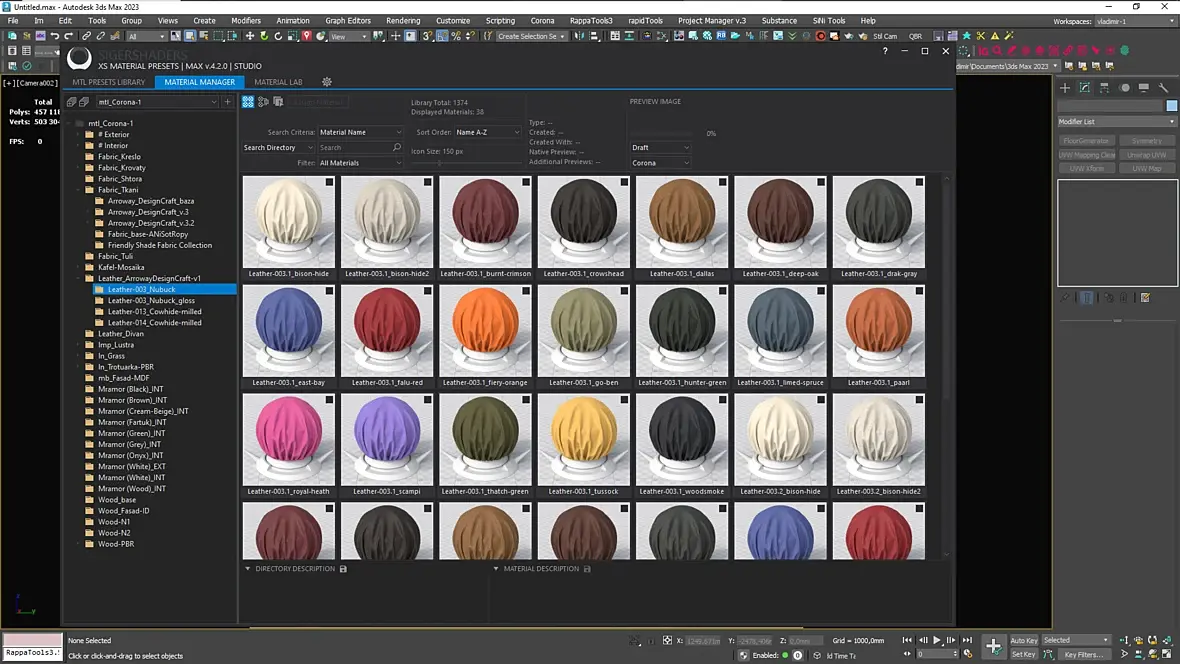Click the Key Filters button
The width and height of the screenshot is (1180, 664).
coord(1082,655)
